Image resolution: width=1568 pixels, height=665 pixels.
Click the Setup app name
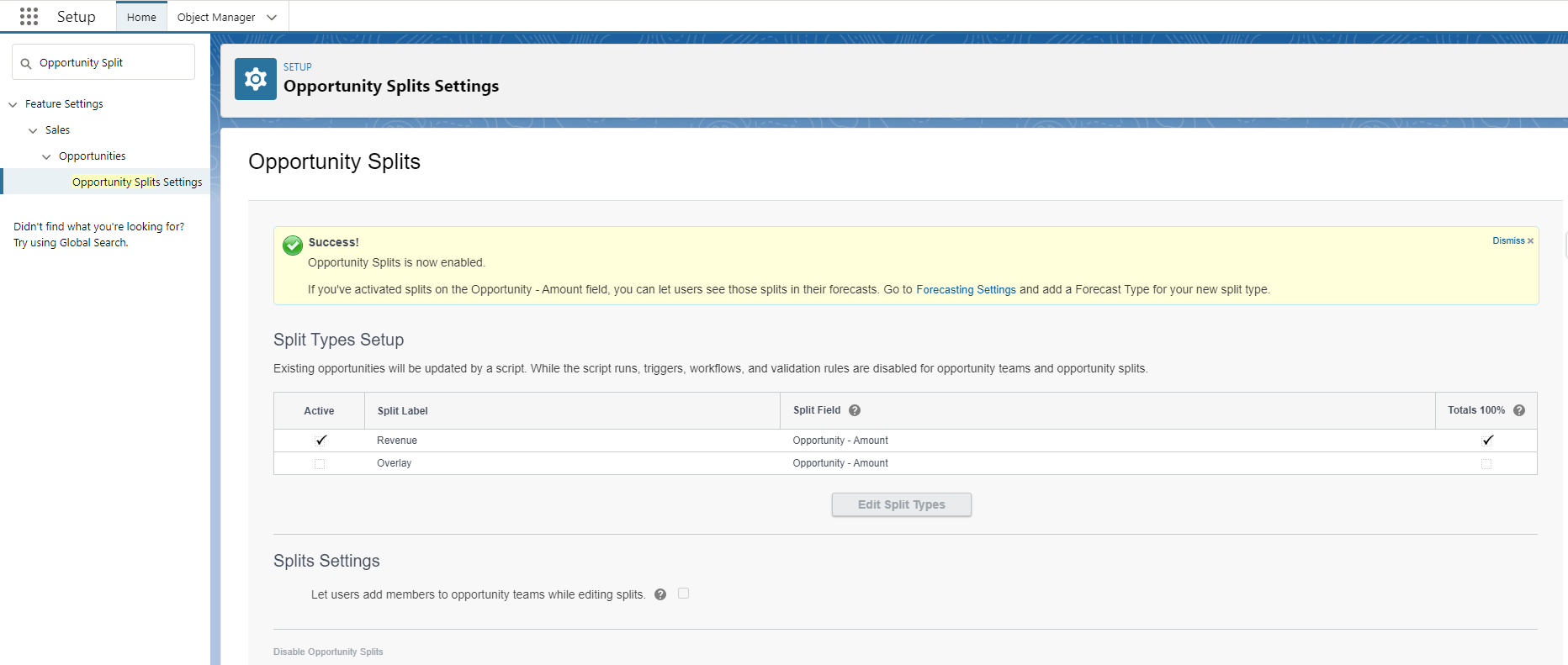point(77,17)
